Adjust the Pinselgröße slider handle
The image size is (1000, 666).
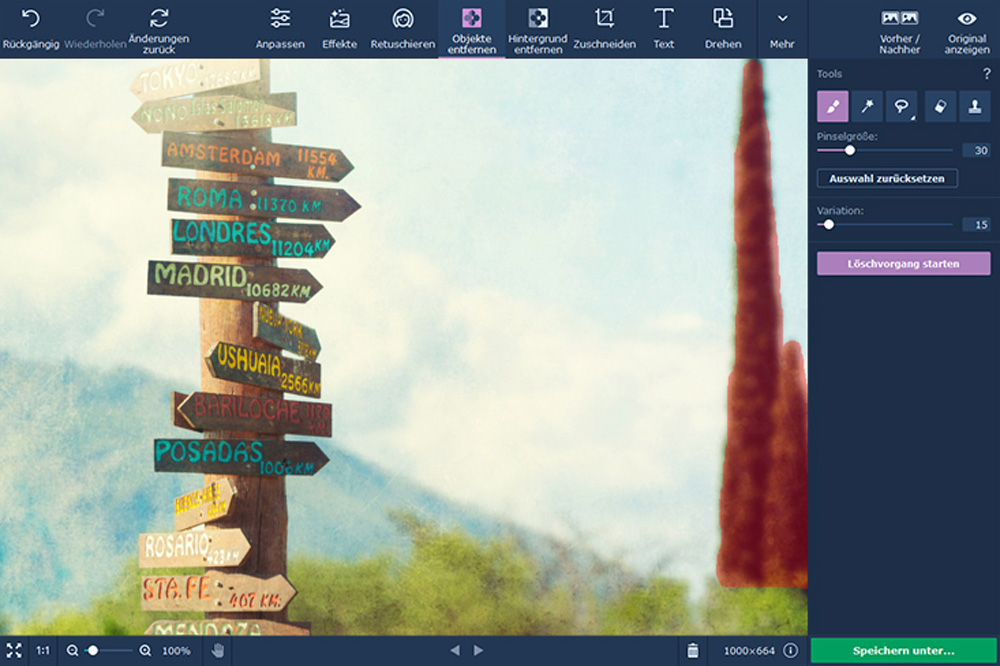point(849,151)
